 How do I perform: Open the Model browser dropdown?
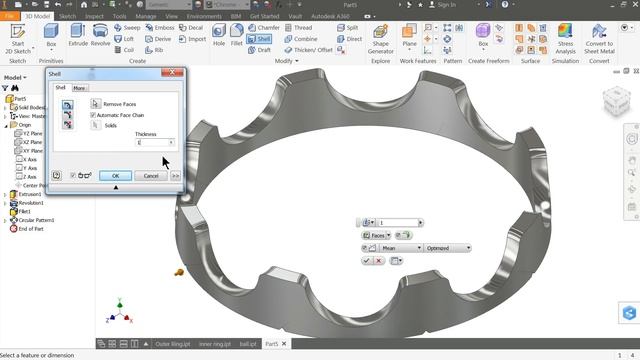click(x=15, y=78)
